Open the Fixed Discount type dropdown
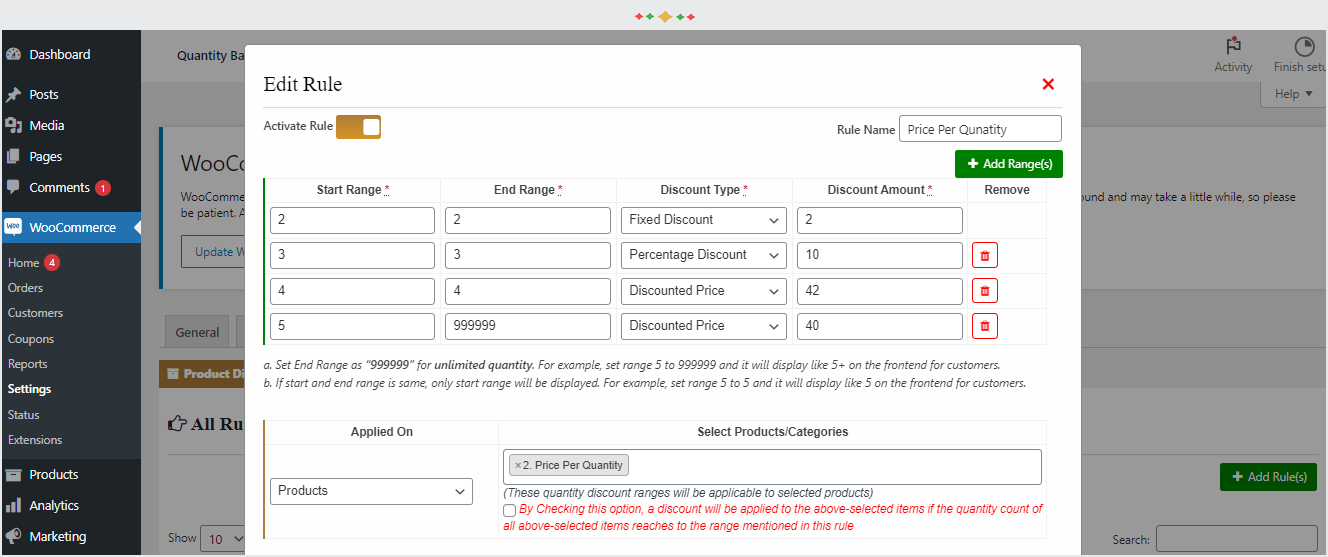Viewport: 1328px width, 557px height. click(x=704, y=220)
